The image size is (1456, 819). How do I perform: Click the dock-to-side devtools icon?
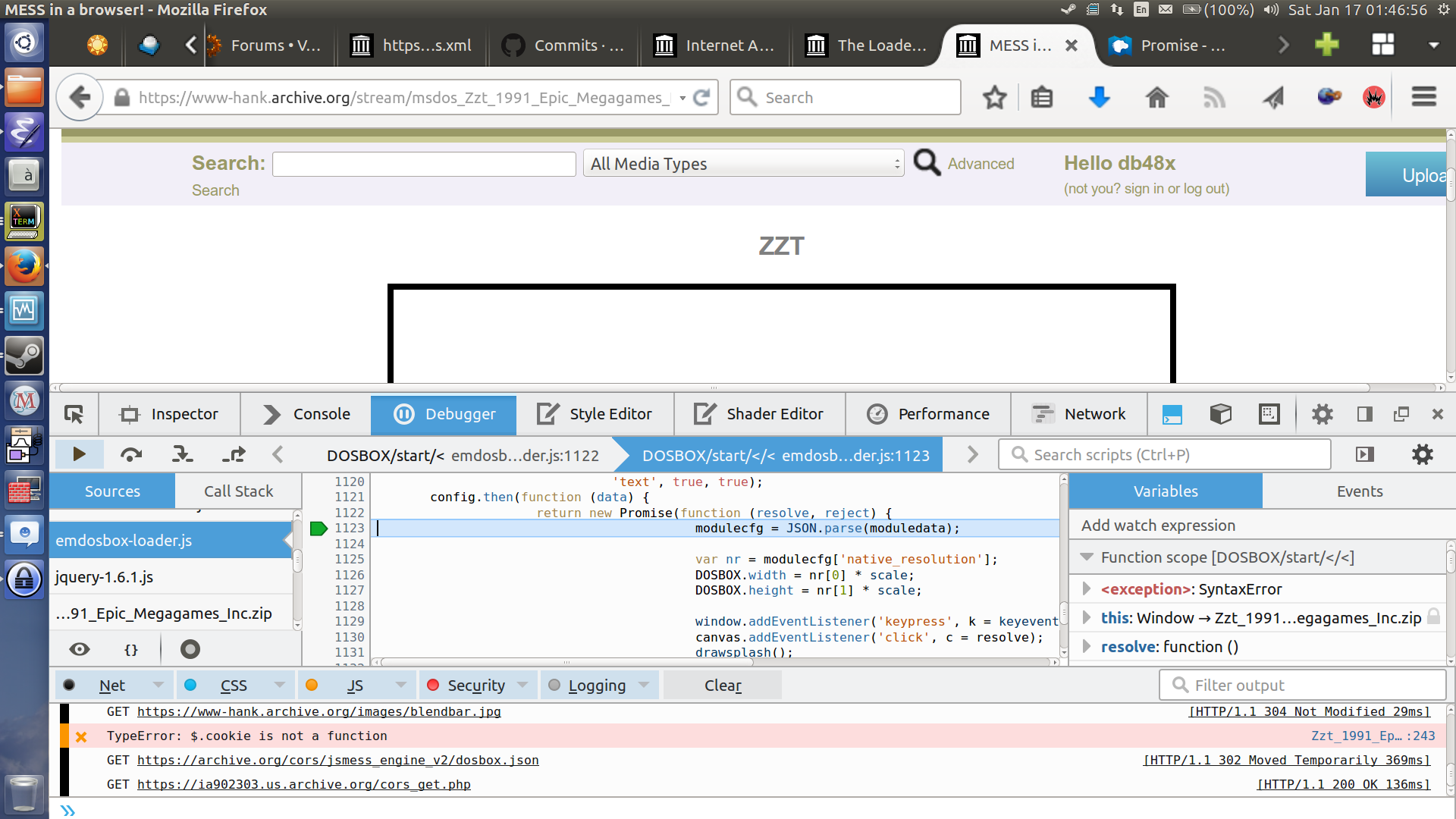(1365, 414)
